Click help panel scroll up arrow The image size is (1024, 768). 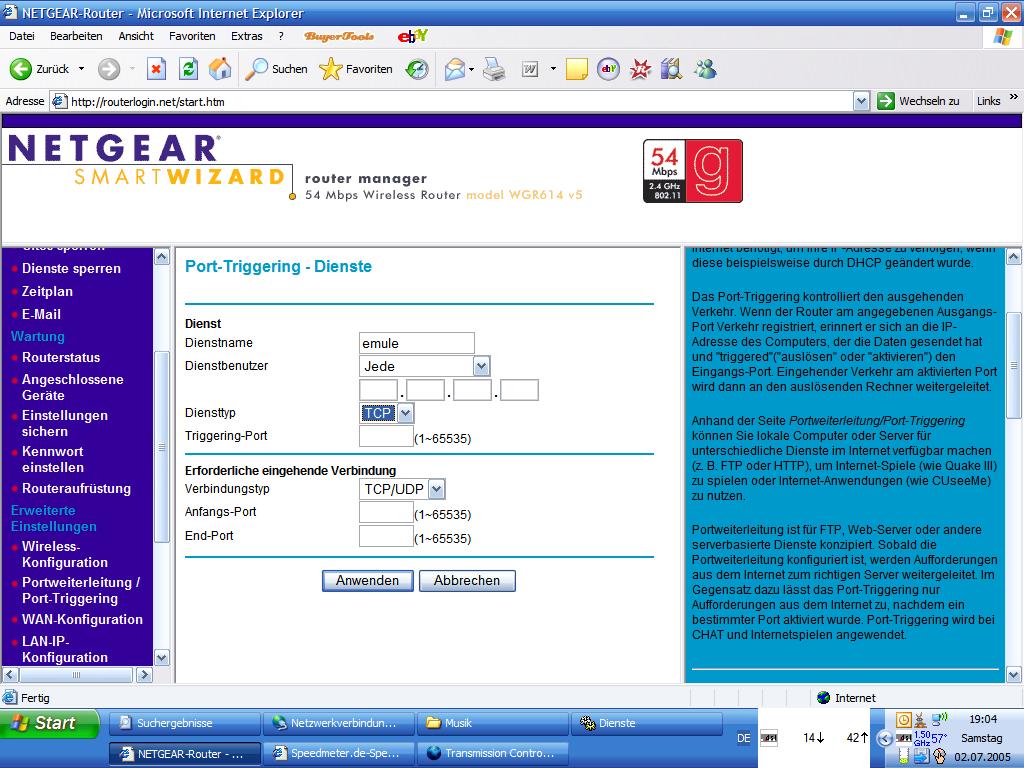(x=1014, y=257)
